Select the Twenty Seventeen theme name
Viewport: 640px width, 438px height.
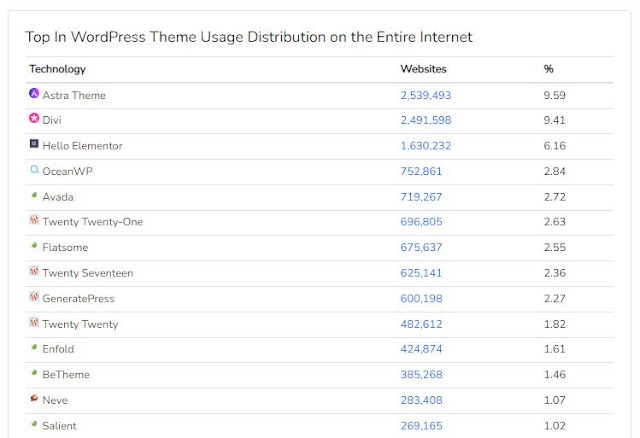pos(87,273)
